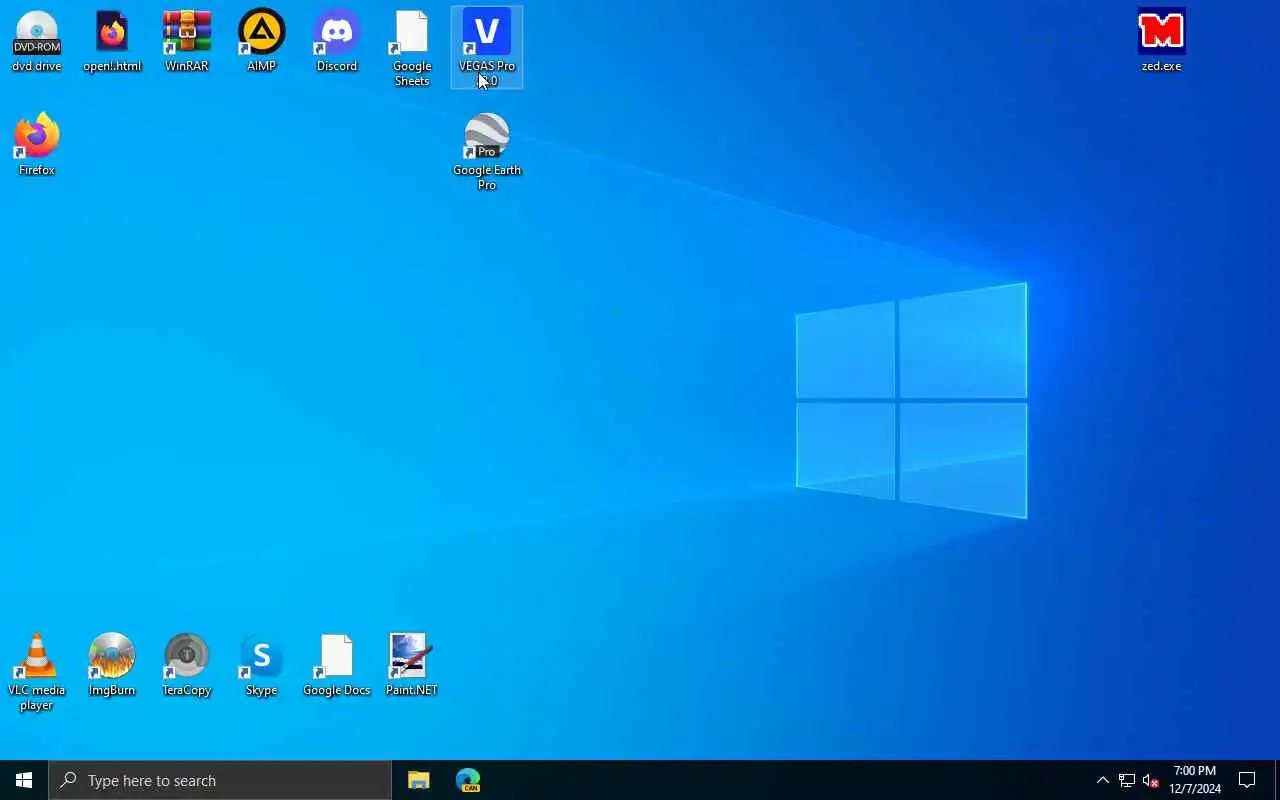The height and width of the screenshot is (800, 1280).
Task: Select the WinRAR shortcut icon
Action: [x=187, y=42]
